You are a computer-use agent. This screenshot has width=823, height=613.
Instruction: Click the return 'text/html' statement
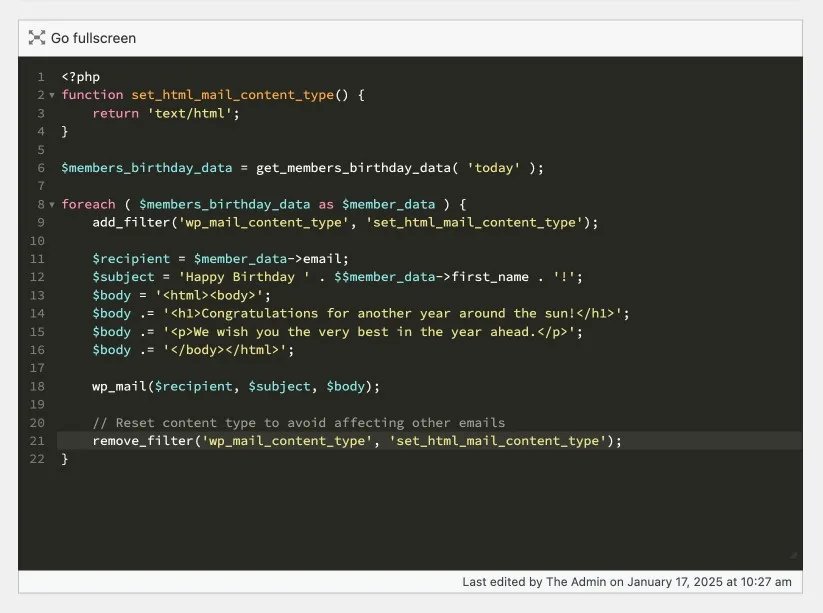point(166,113)
